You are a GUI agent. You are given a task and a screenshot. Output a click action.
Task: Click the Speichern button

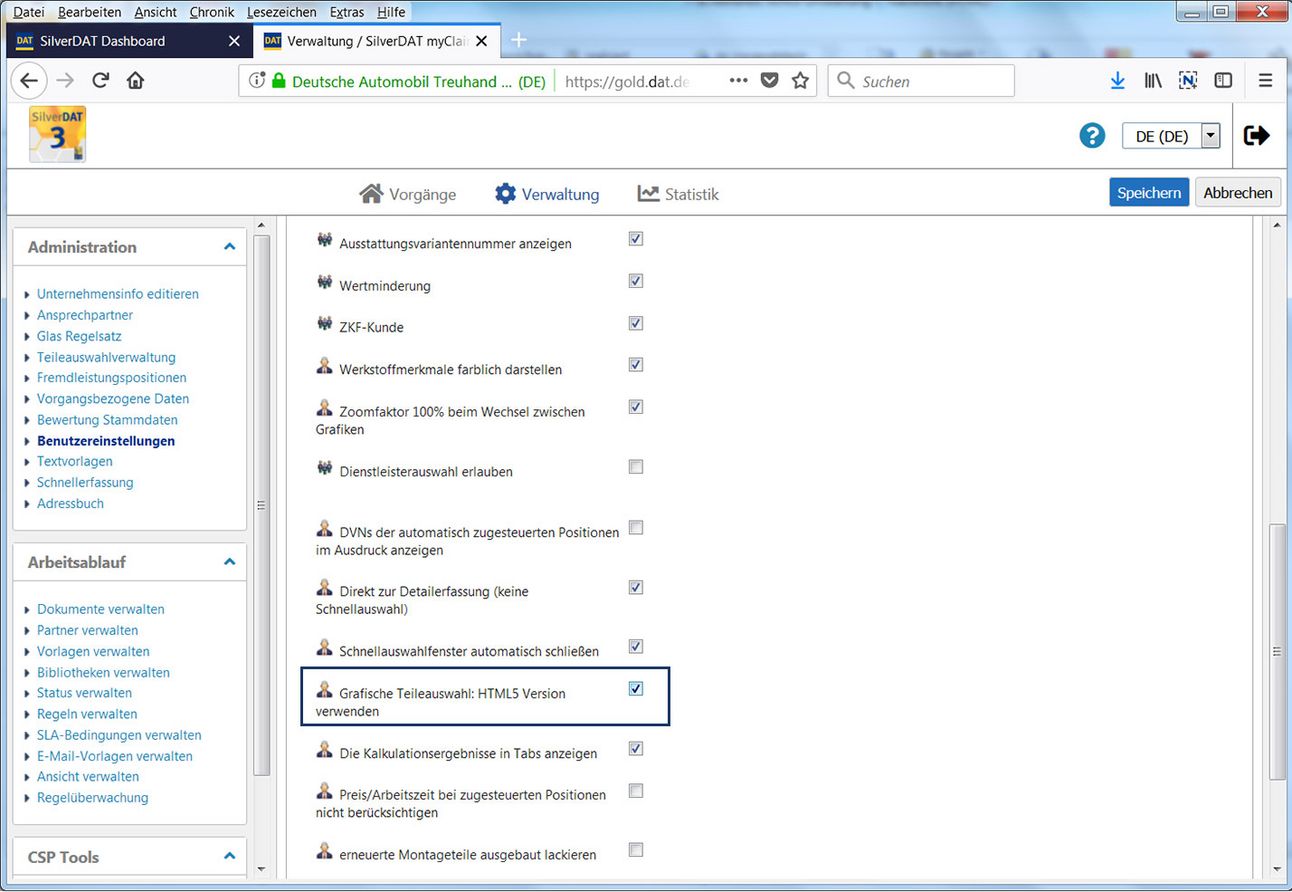pos(1149,193)
